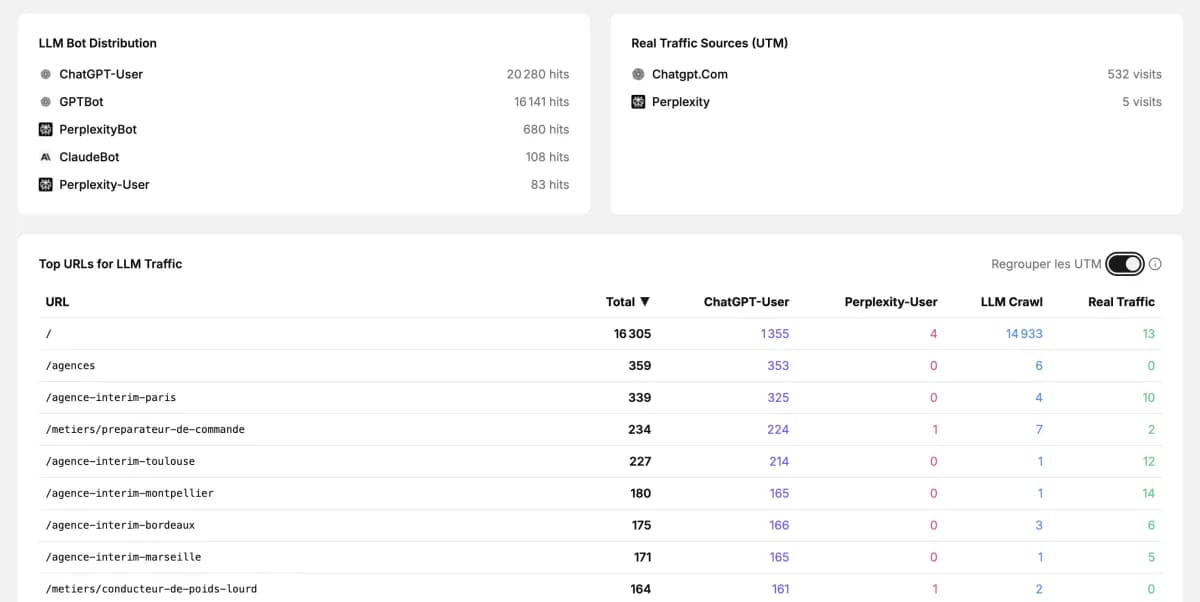
Task: Click the 680 hits value
Action: (x=546, y=129)
